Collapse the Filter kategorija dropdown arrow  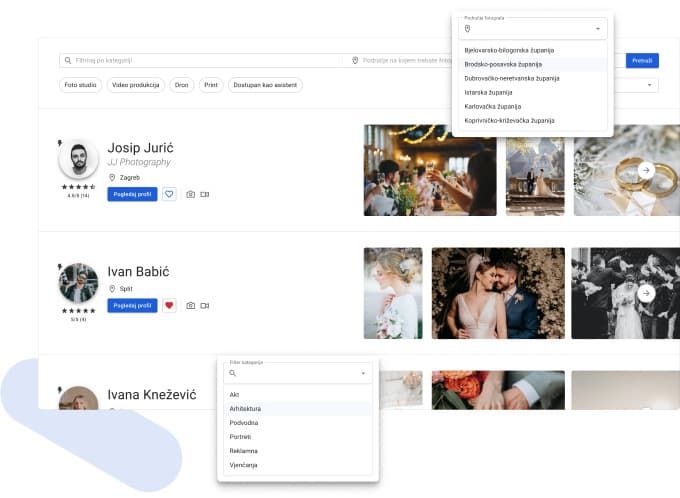coord(363,374)
